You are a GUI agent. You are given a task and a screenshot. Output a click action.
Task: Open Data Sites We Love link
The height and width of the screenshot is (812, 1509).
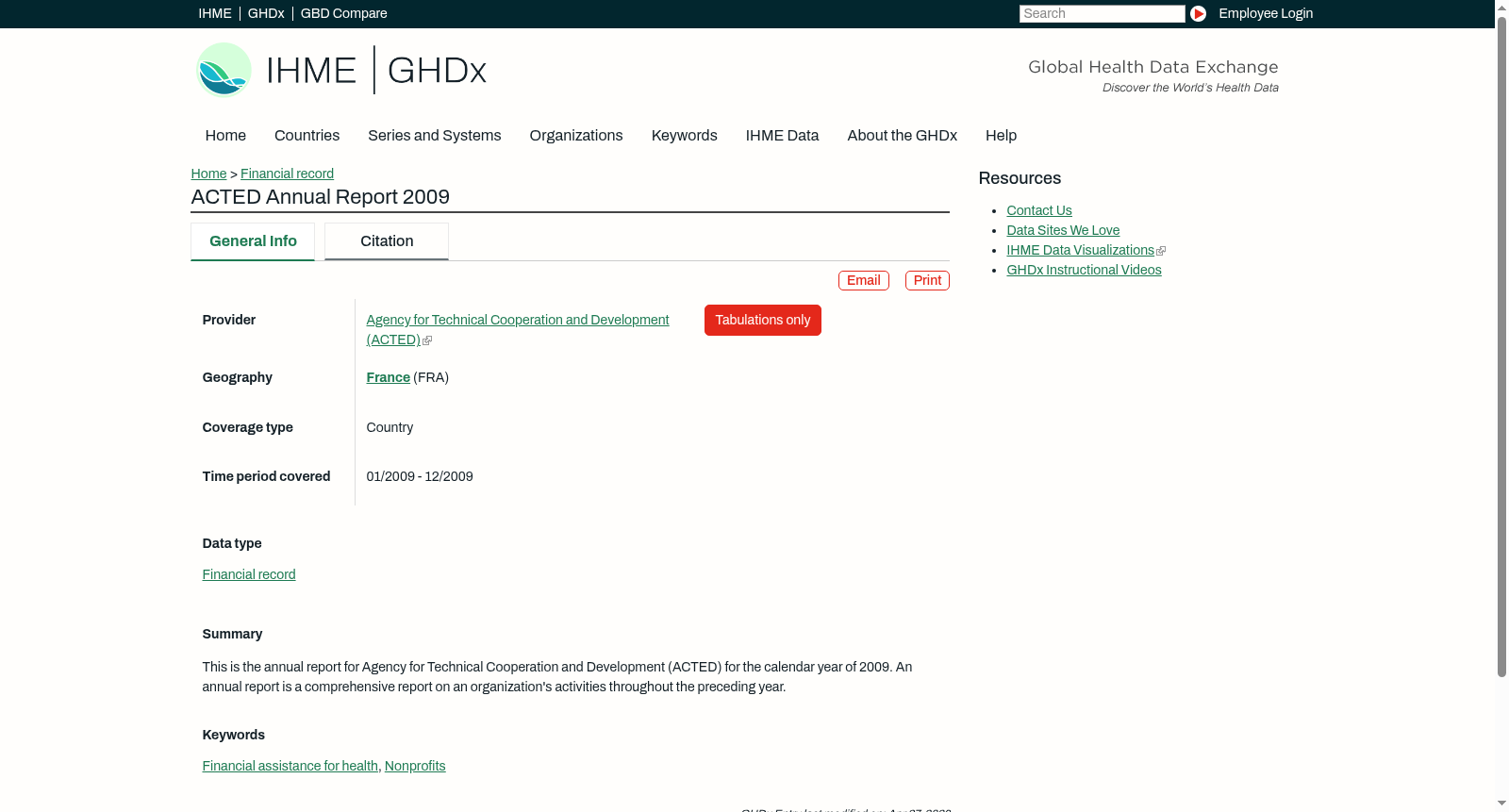1063,230
